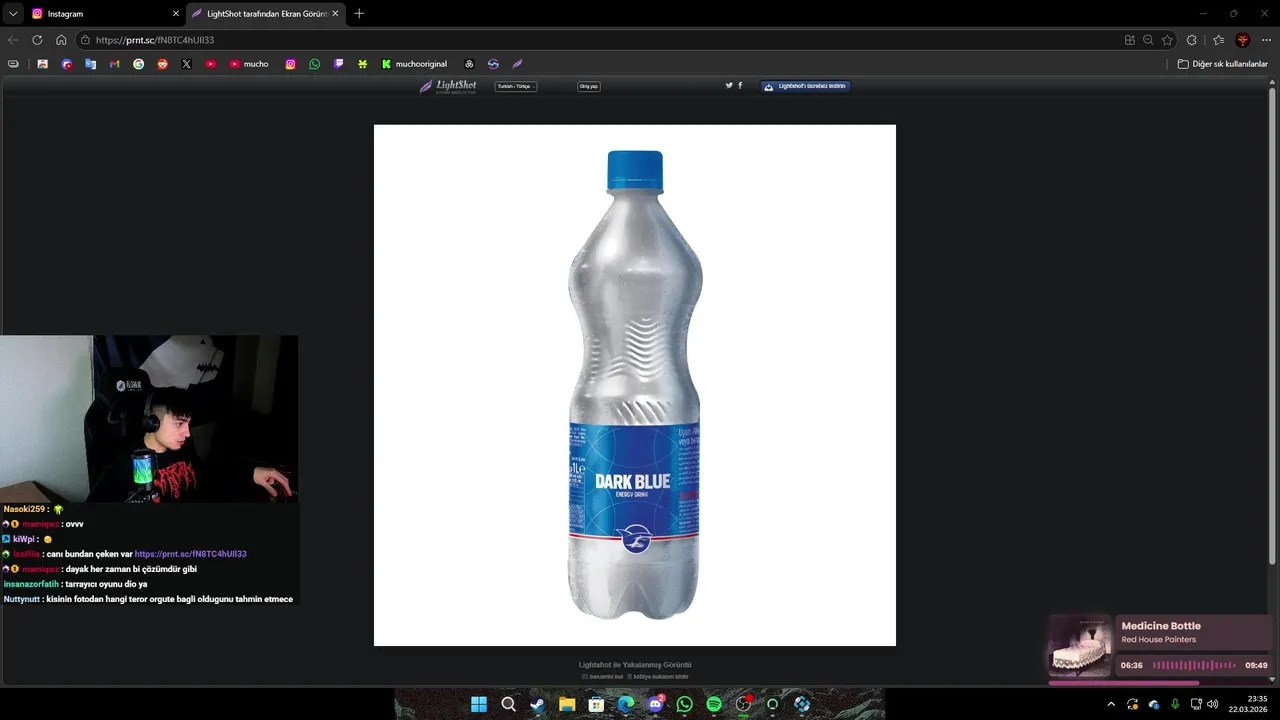
Task: Open Spotify from the taskbar
Action: pyautogui.click(x=714, y=704)
